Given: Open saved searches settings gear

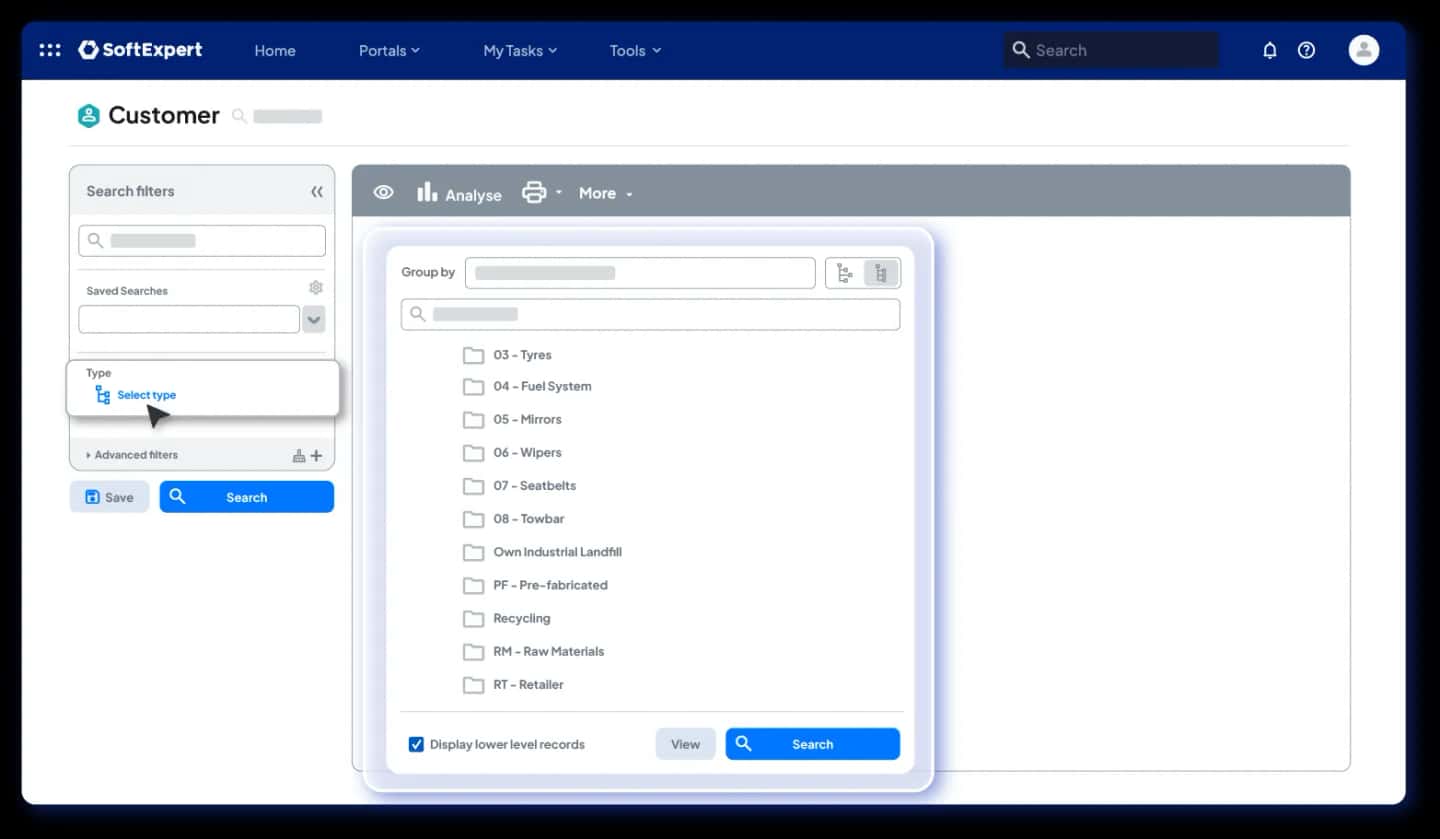Looking at the screenshot, I should (x=316, y=288).
